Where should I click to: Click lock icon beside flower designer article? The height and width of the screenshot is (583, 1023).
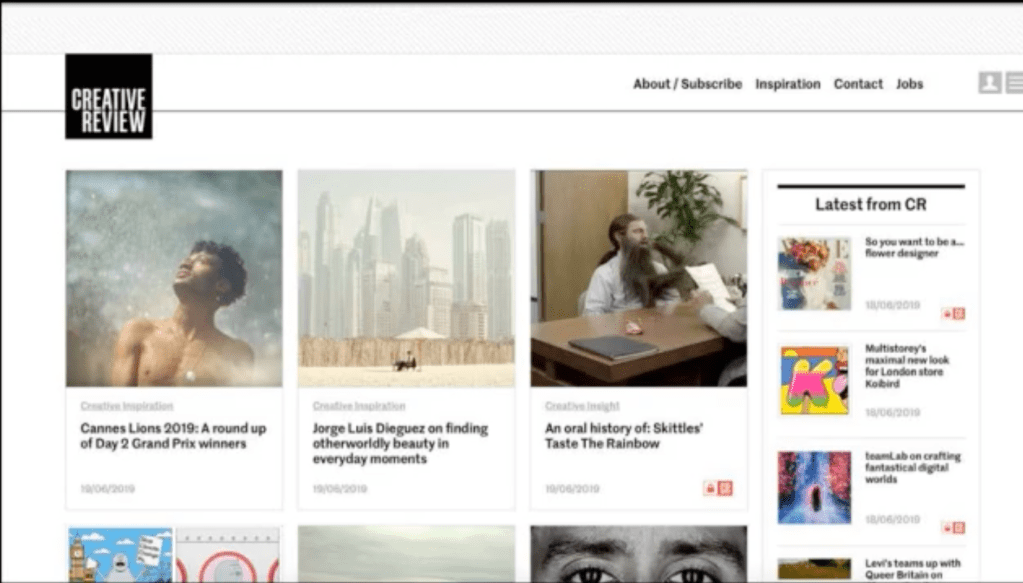(946, 314)
